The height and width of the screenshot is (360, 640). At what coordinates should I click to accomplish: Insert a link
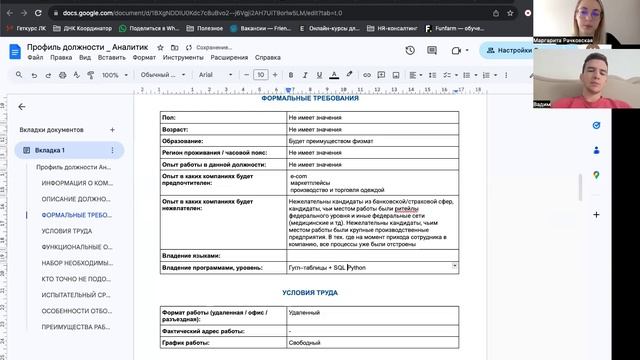(367, 75)
